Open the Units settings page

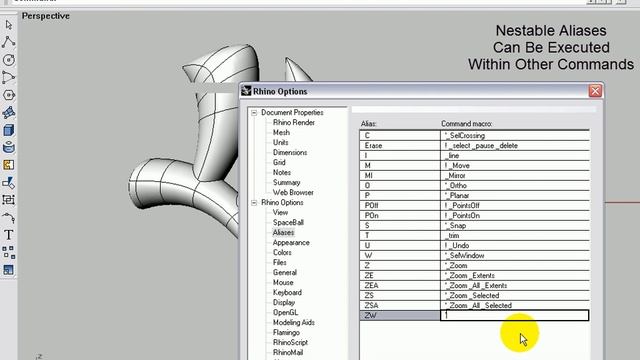coord(280,142)
